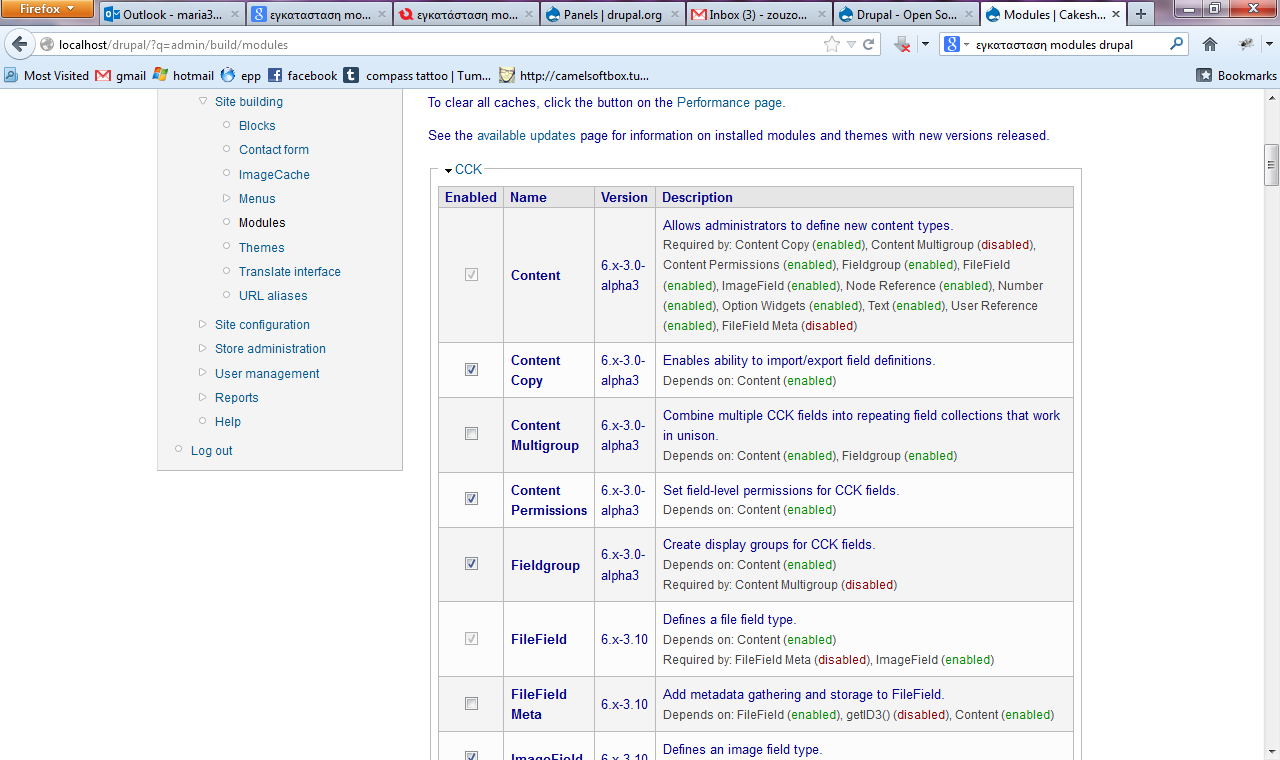Switch to the Outlook tab
Image resolution: width=1280 pixels, height=760 pixels.
[x=172, y=15]
